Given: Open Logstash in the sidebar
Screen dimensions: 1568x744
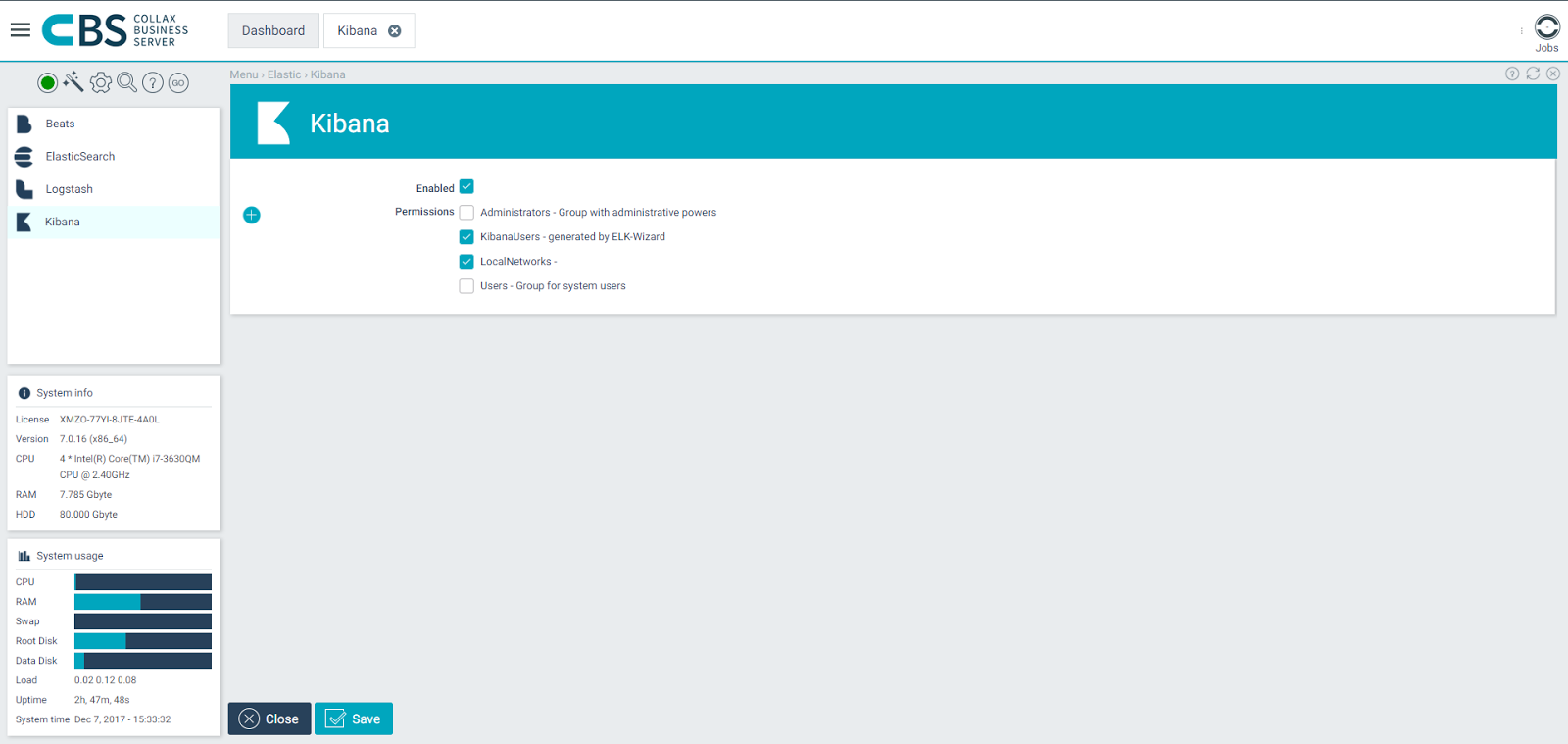Looking at the screenshot, I should click(x=114, y=189).
